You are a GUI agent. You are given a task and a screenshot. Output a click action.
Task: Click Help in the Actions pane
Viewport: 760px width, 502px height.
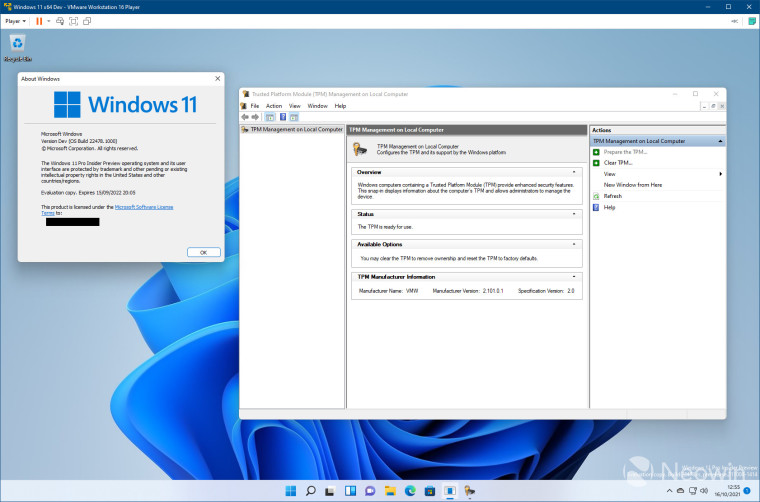(609, 207)
